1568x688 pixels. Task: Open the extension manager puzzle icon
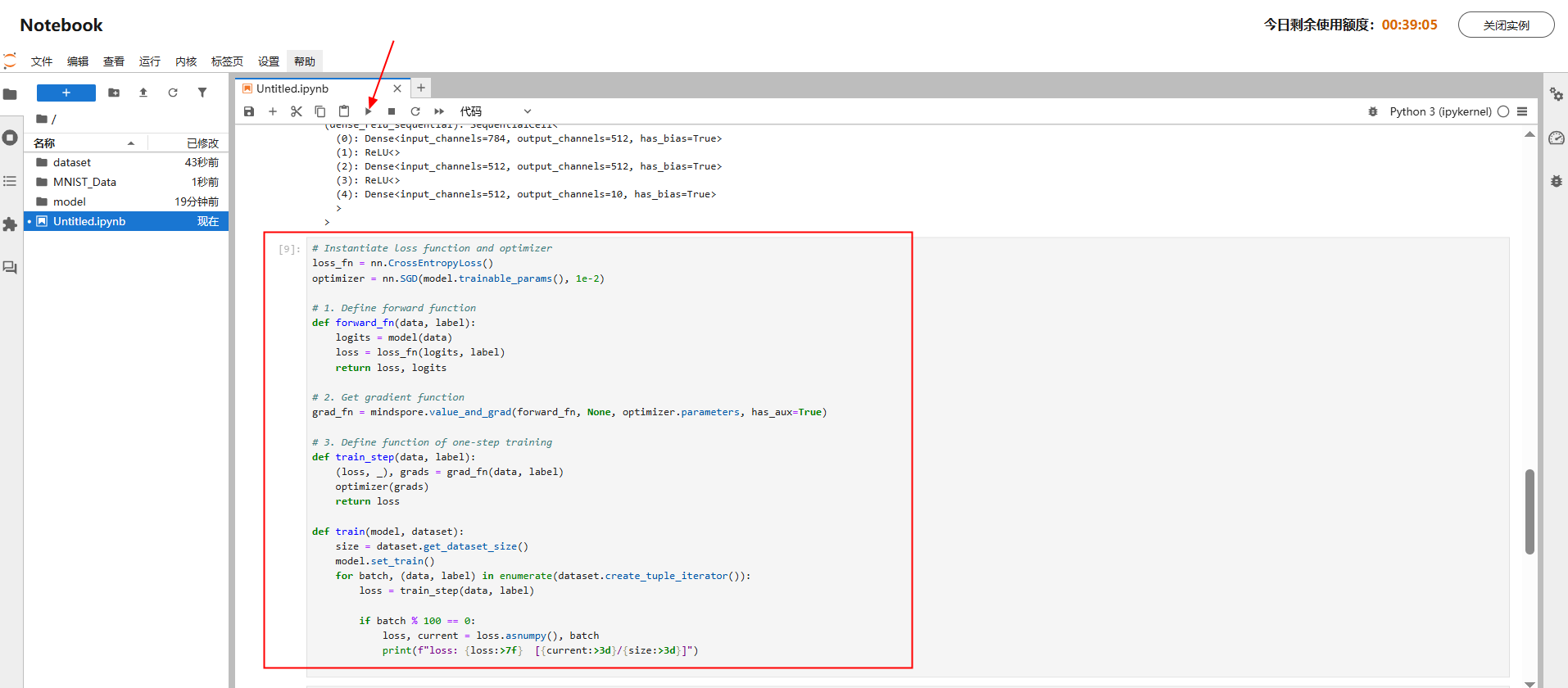(10, 224)
